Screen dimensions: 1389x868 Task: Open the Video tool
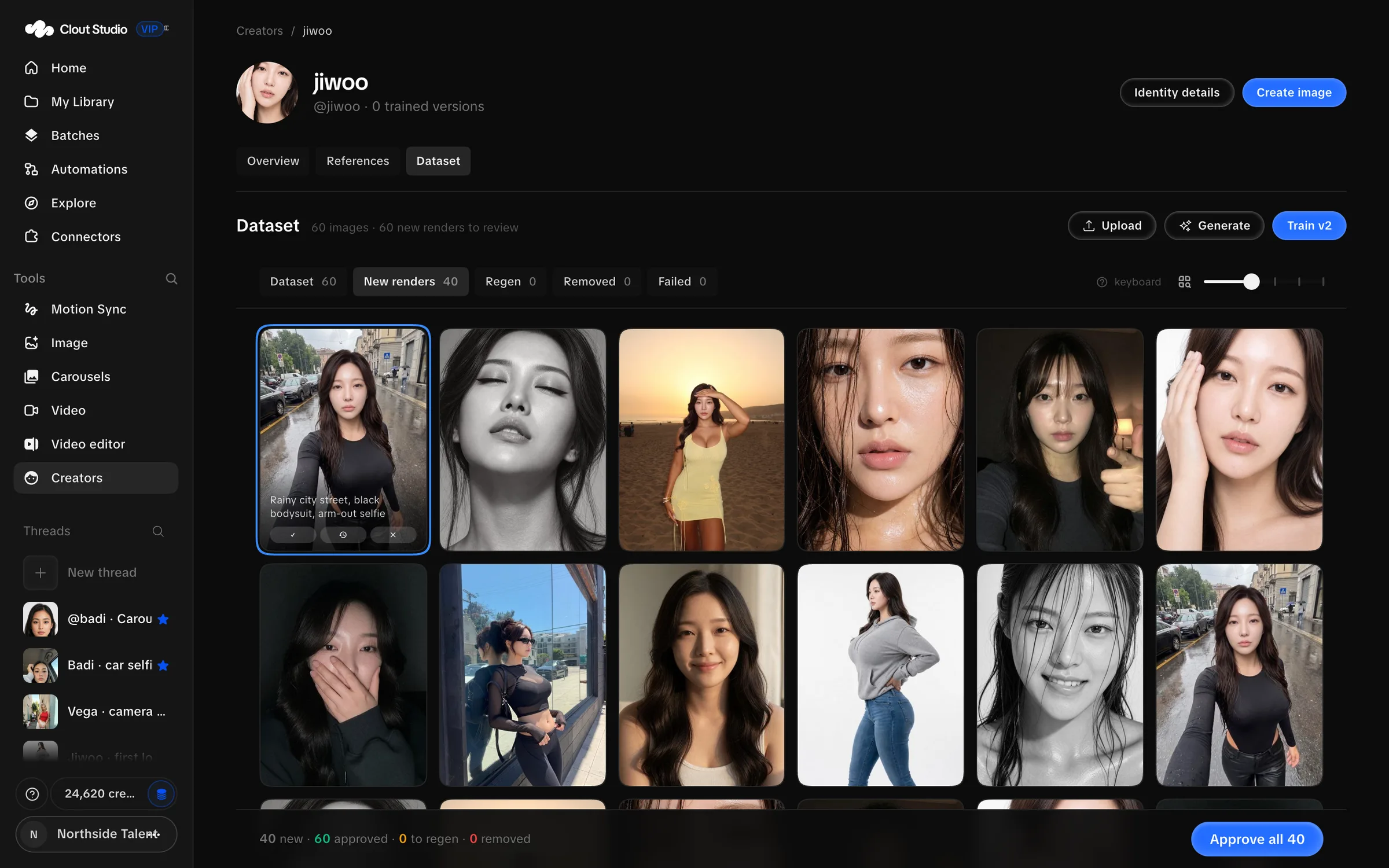95,410
